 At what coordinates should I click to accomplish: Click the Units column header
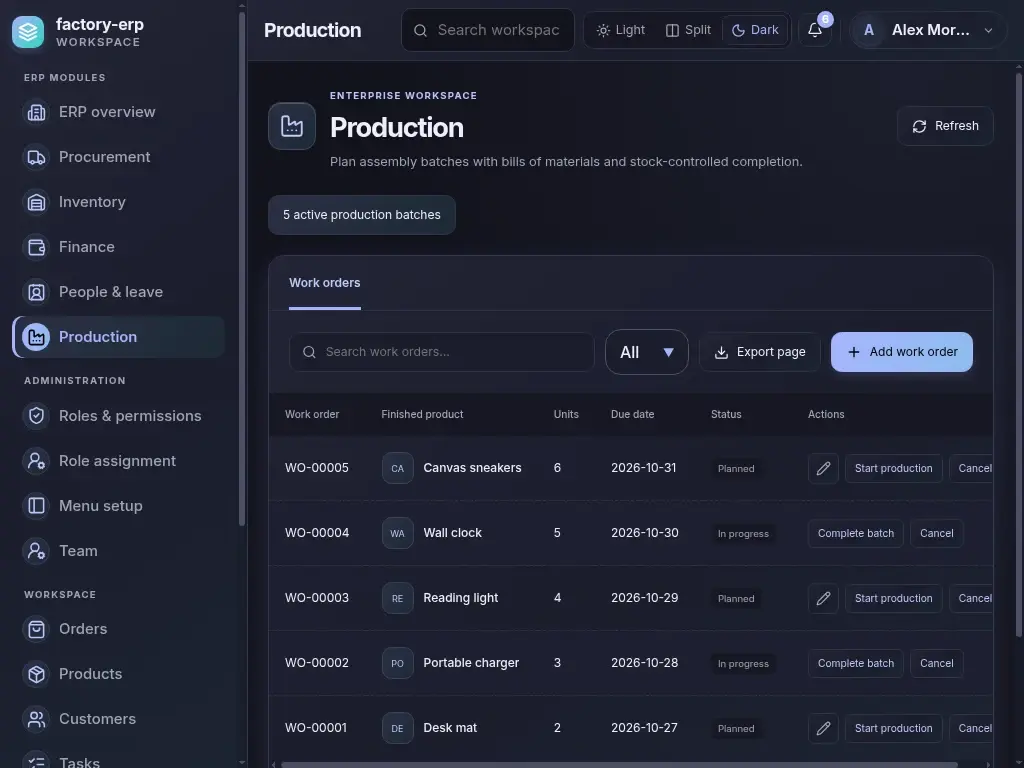[566, 414]
